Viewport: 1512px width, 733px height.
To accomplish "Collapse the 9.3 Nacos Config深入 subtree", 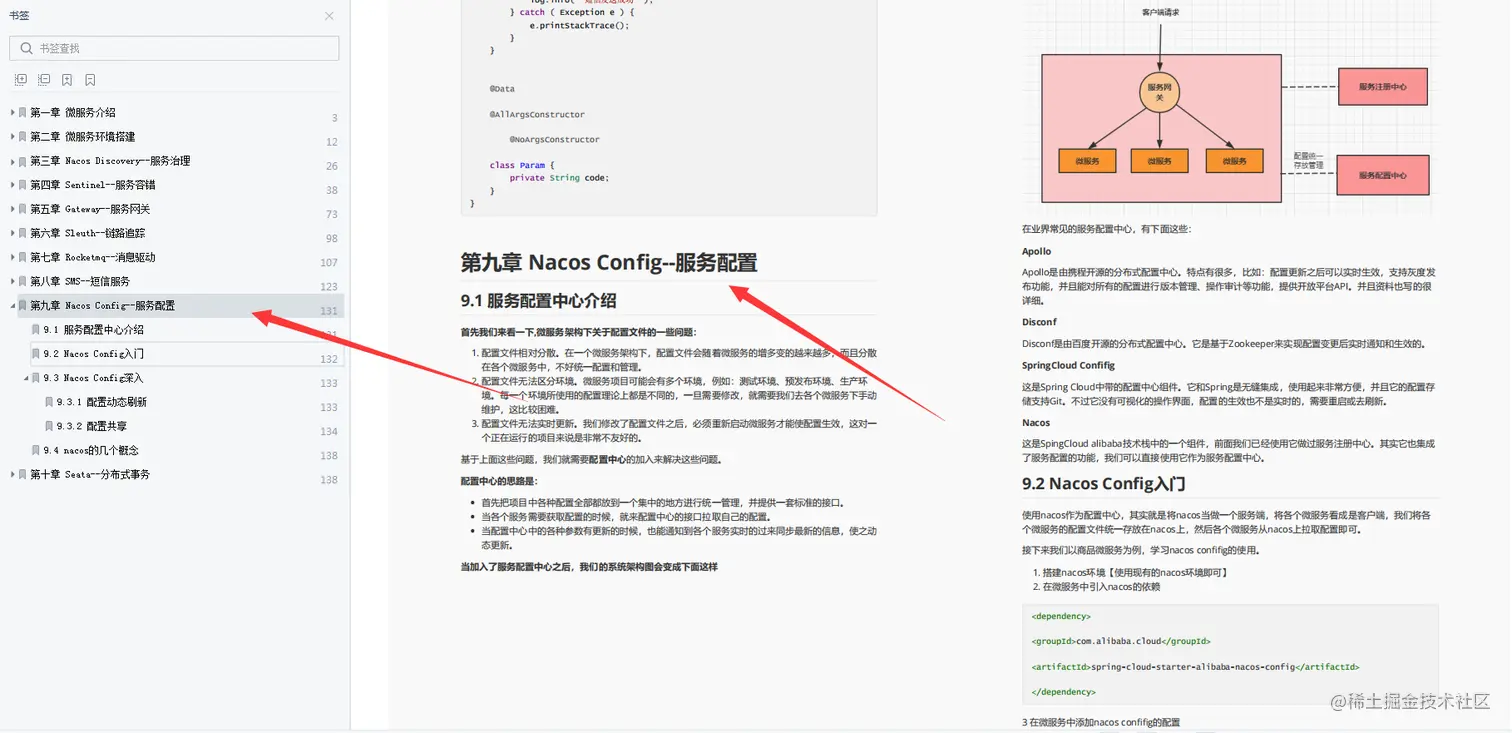I will (x=25, y=377).
